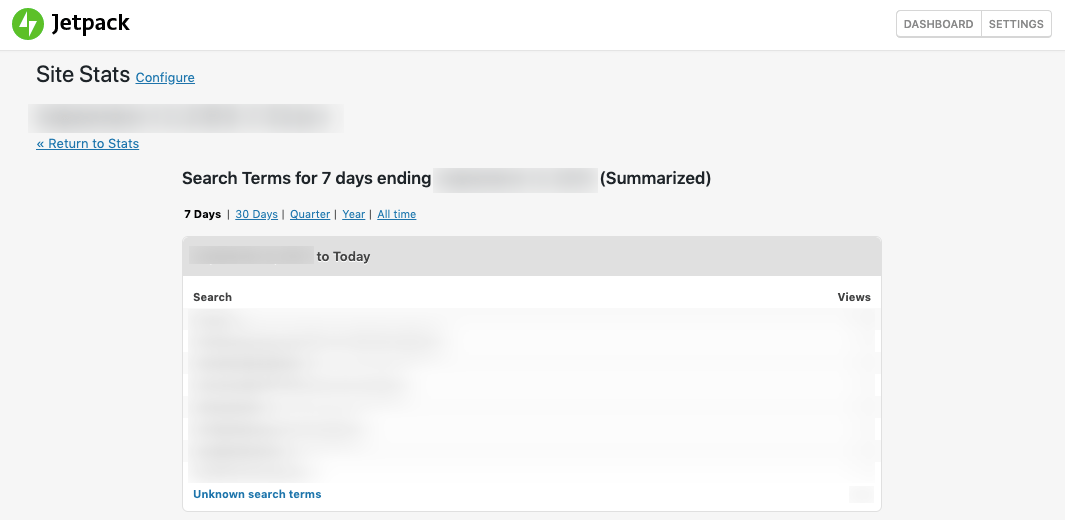
Task: Click the blurred site name below Site Stats
Action: [185, 117]
